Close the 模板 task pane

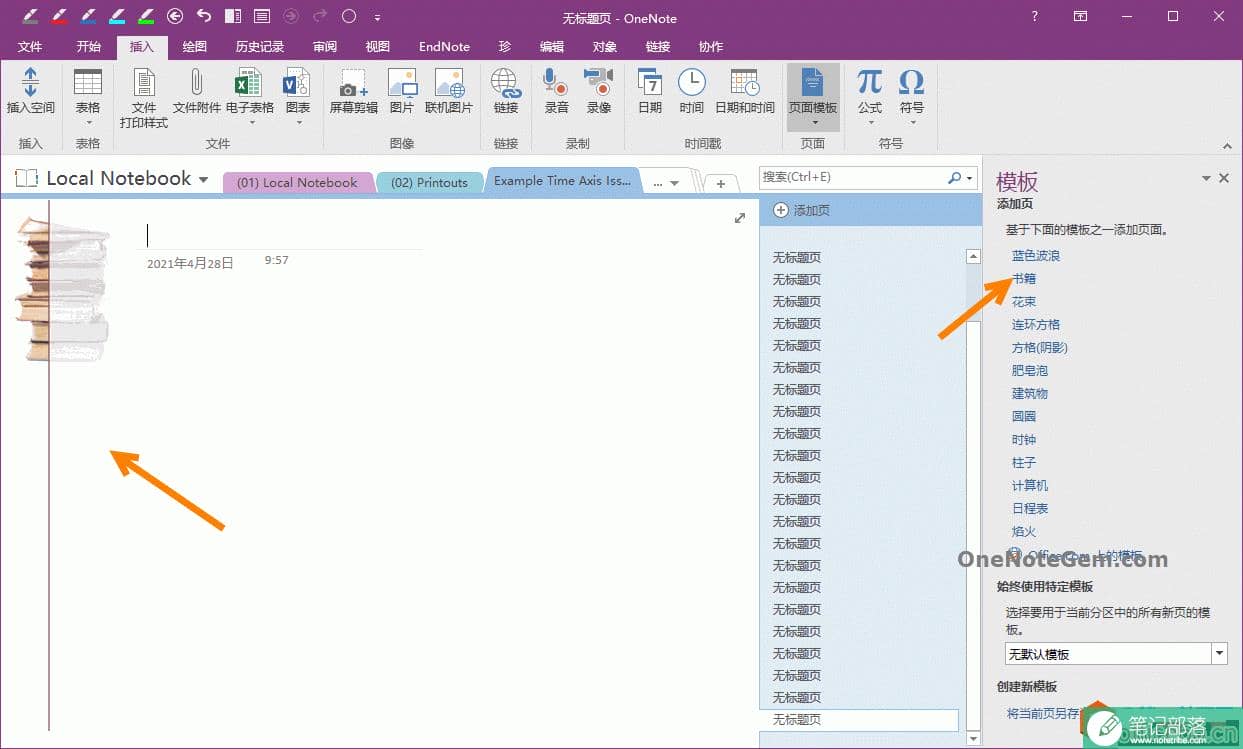pyautogui.click(x=1224, y=178)
